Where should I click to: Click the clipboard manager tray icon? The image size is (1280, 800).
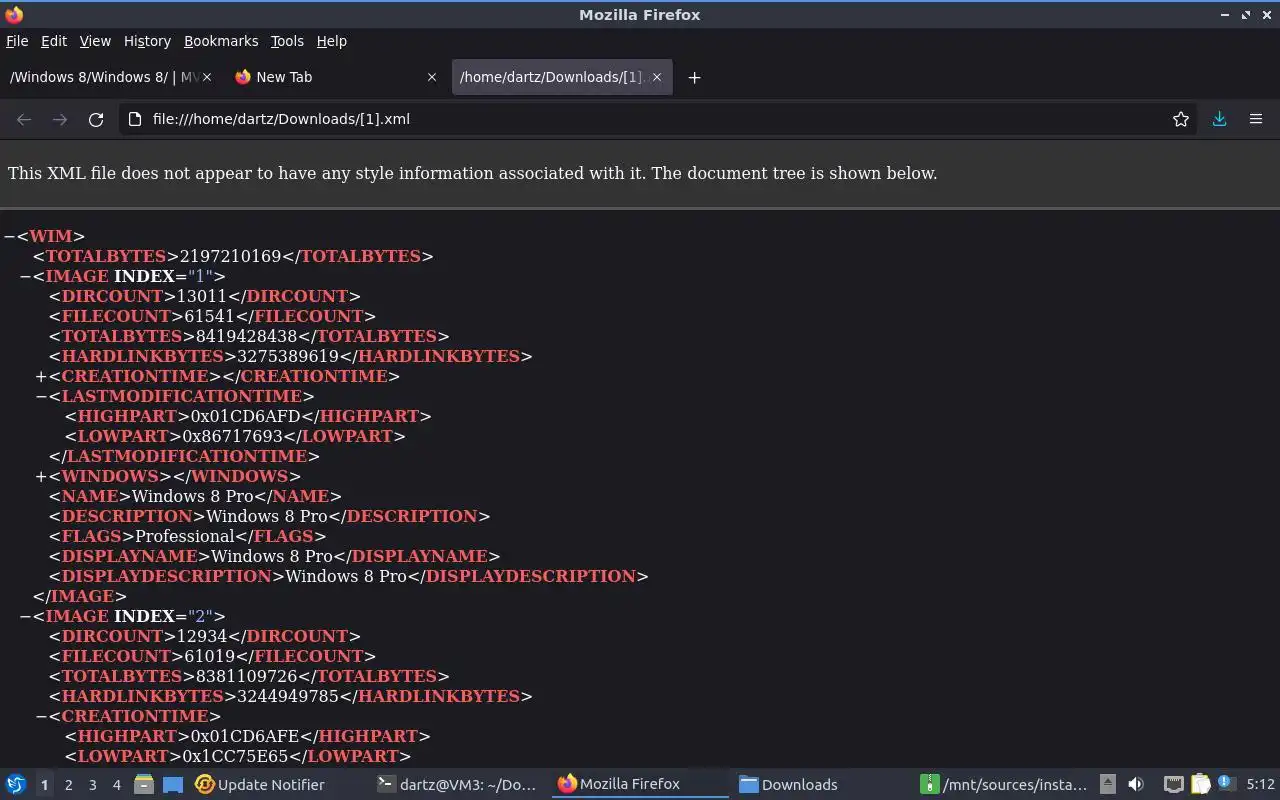[1200, 785]
